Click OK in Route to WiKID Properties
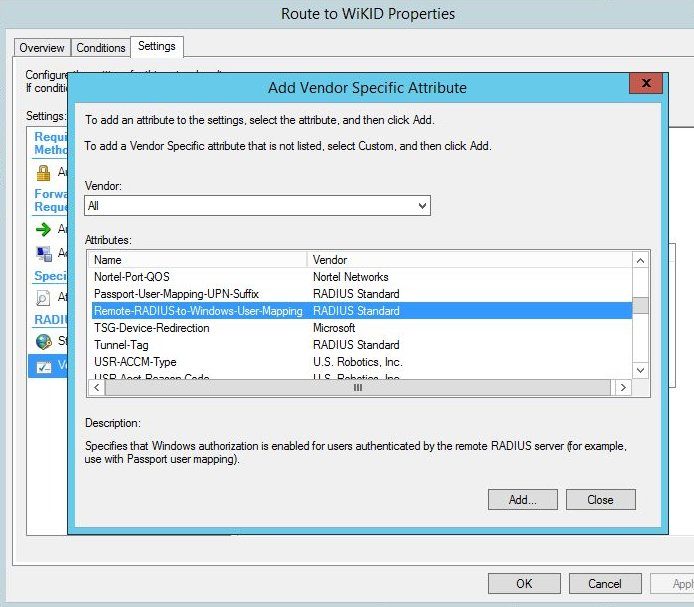Viewport: 694px width, 607px height. click(524, 584)
